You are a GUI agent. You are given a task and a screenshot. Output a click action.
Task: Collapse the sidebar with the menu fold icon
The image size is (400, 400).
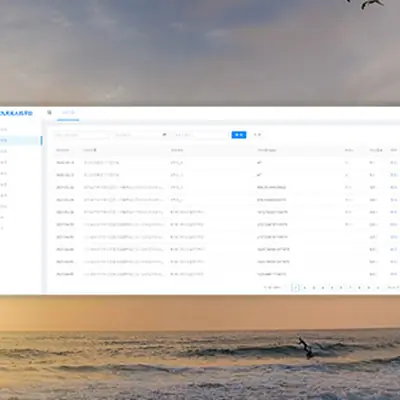click(x=49, y=113)
